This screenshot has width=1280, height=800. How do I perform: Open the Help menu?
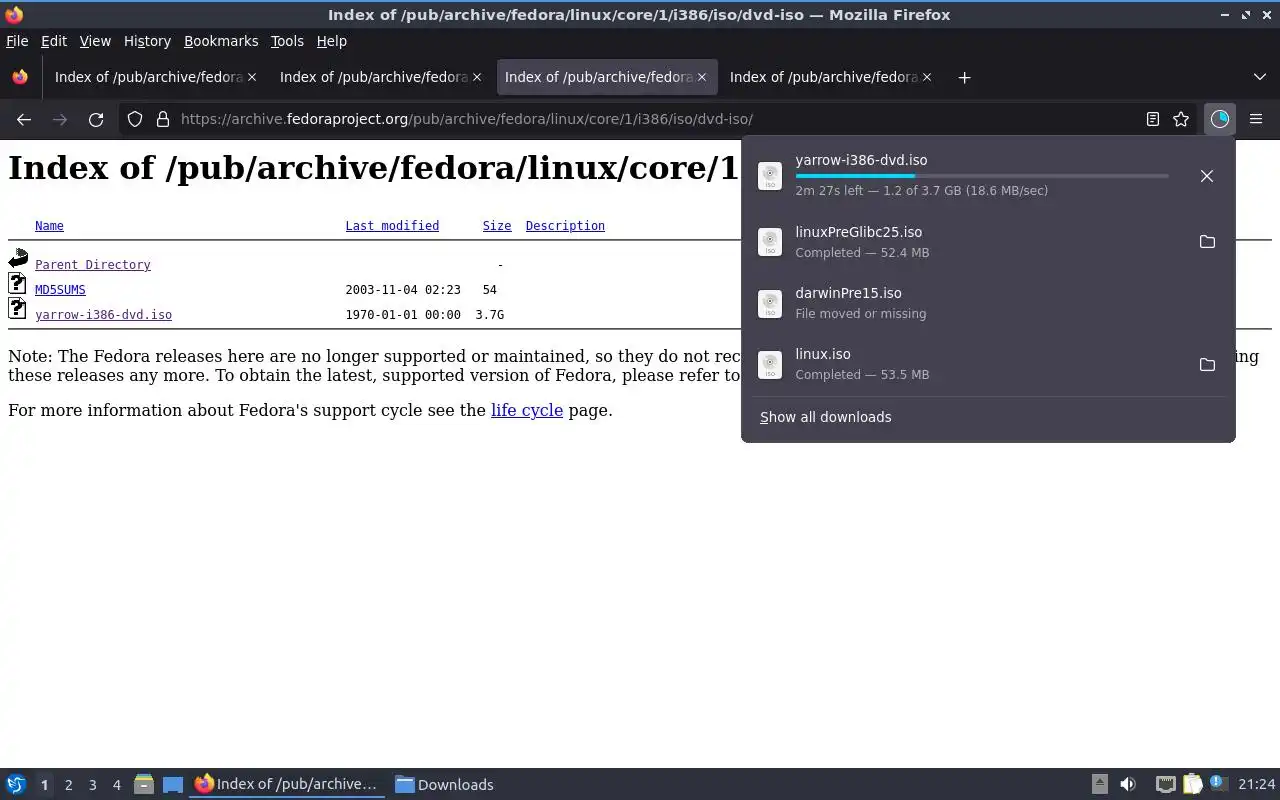coord(331,41)
